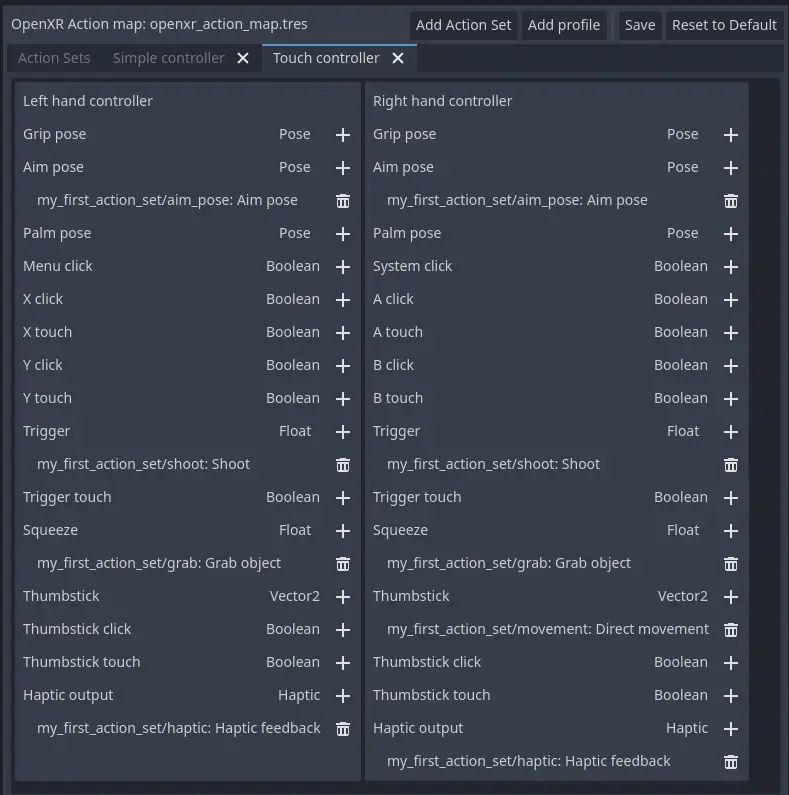Add binding to right A click
The height and width of the screenshot is (795, 789).
731,300
